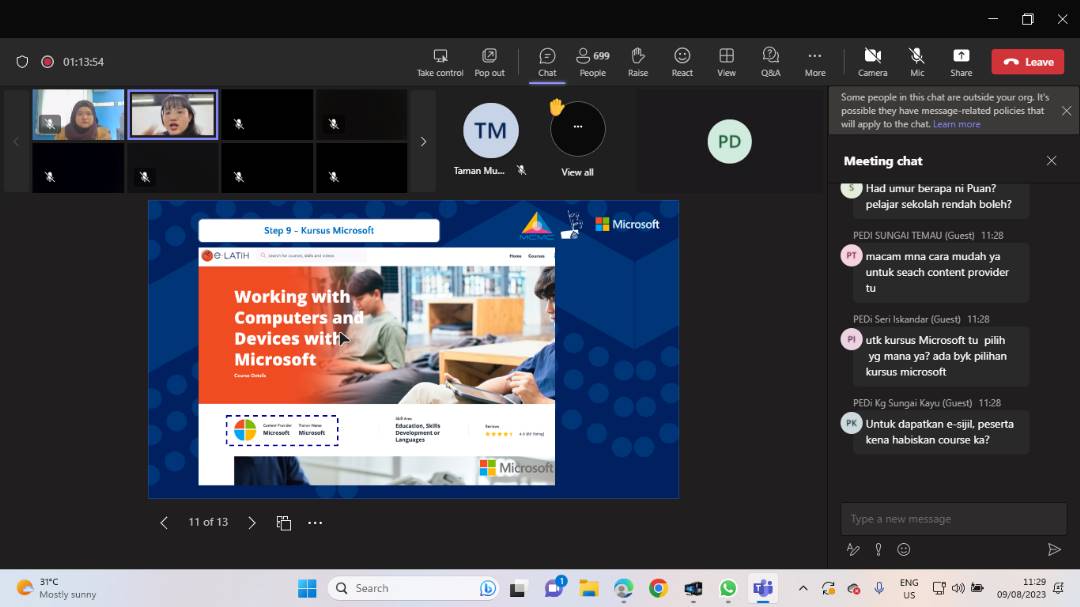Click the red recording indicator

tap(48, 62)
